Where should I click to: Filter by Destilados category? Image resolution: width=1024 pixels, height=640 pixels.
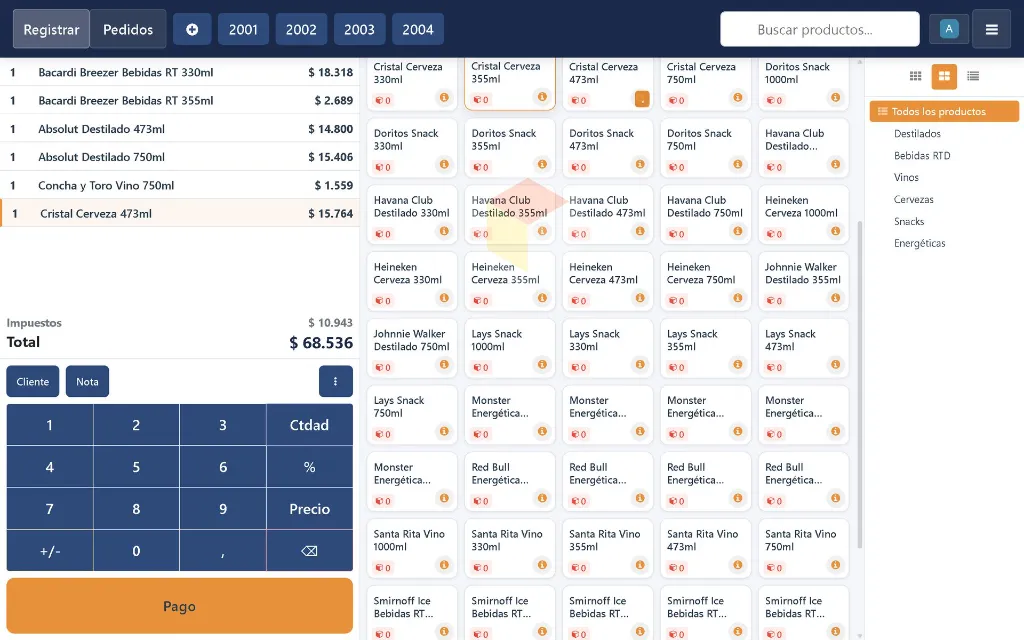point(917,133)
